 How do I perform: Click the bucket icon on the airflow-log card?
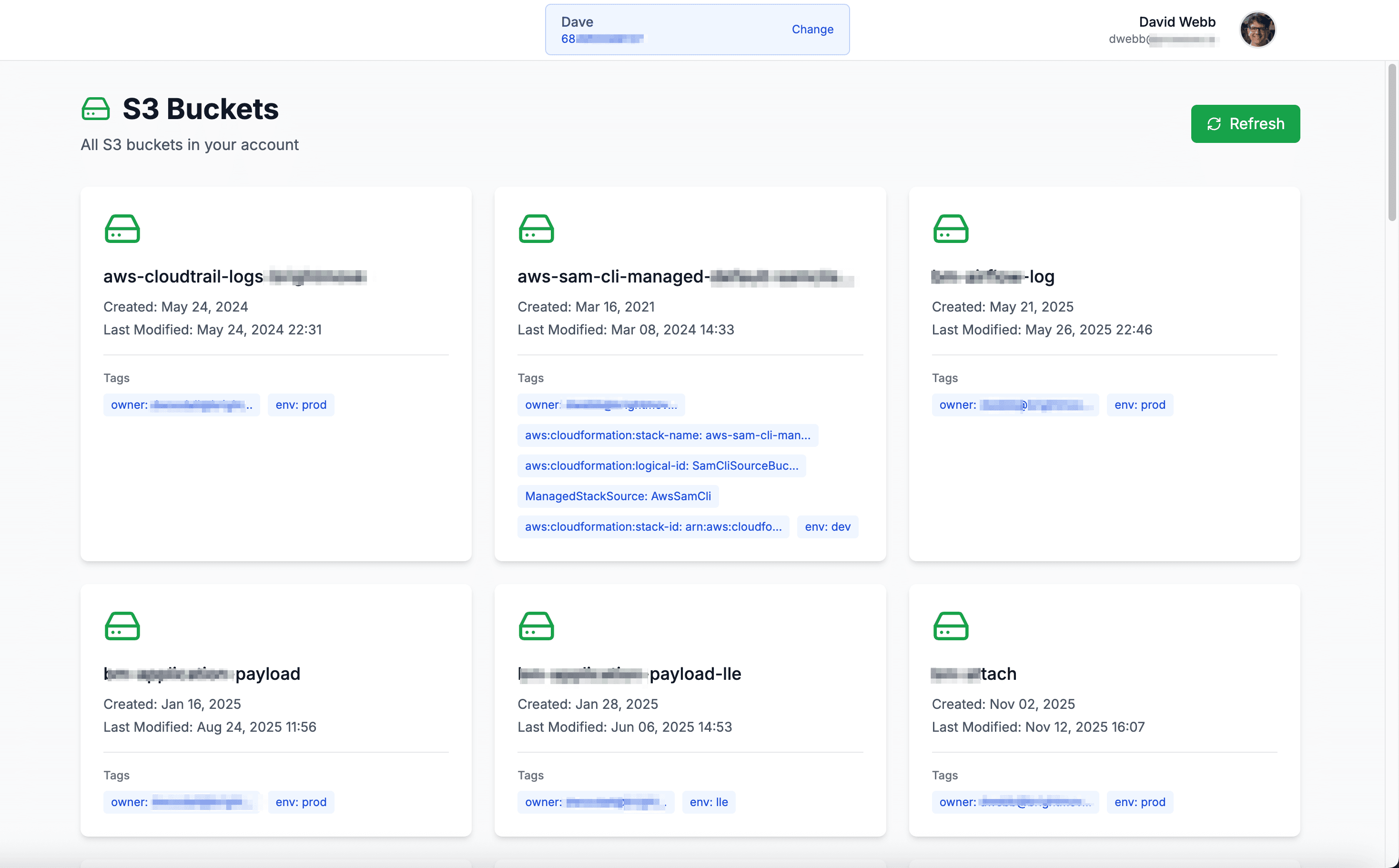pos(950,229)
